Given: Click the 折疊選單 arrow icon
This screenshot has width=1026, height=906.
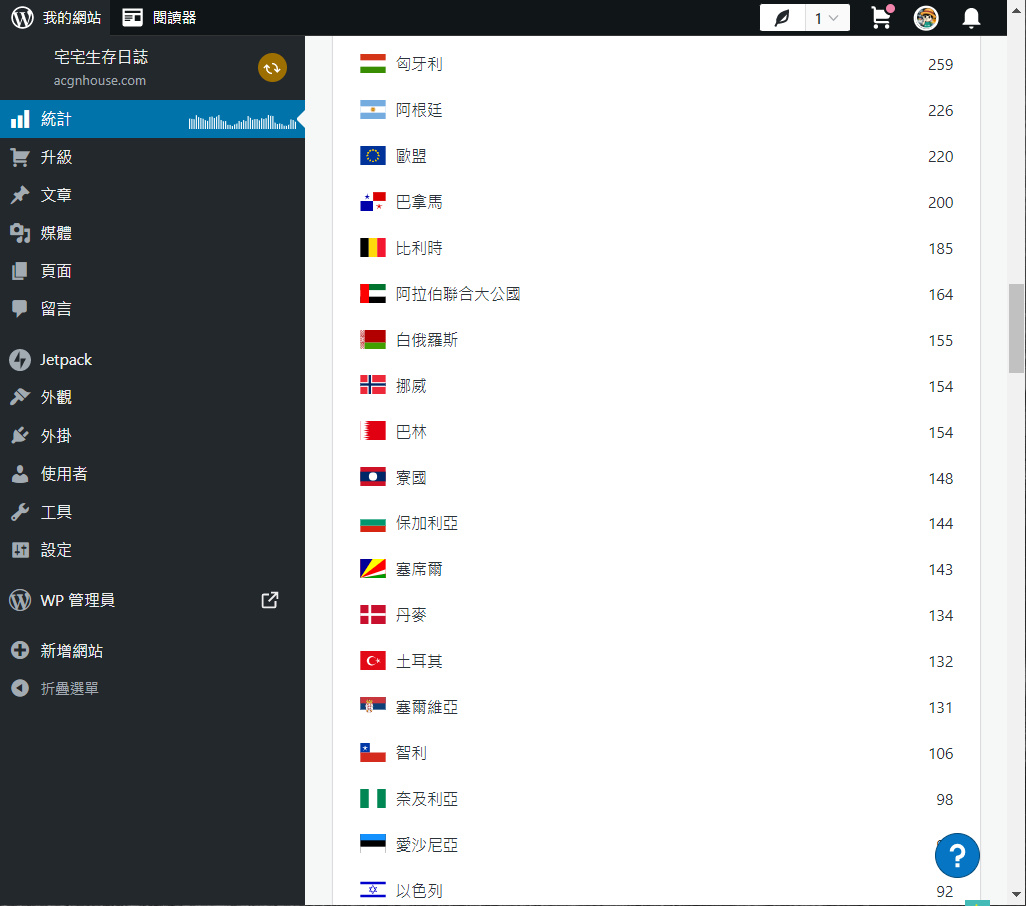Looking at the screenshot, I should 20,688.
